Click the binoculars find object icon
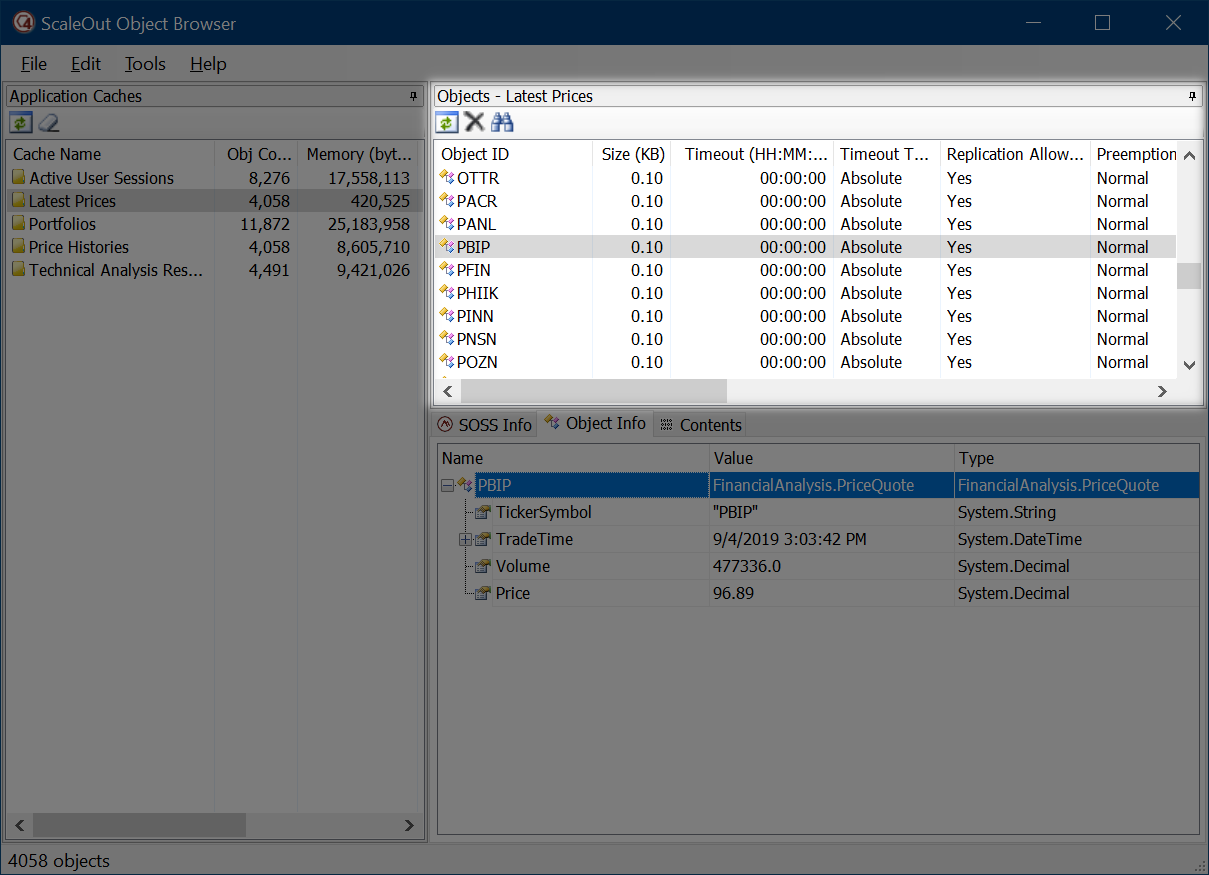Viewport: 1209px width, 875px height. [502, 122]
